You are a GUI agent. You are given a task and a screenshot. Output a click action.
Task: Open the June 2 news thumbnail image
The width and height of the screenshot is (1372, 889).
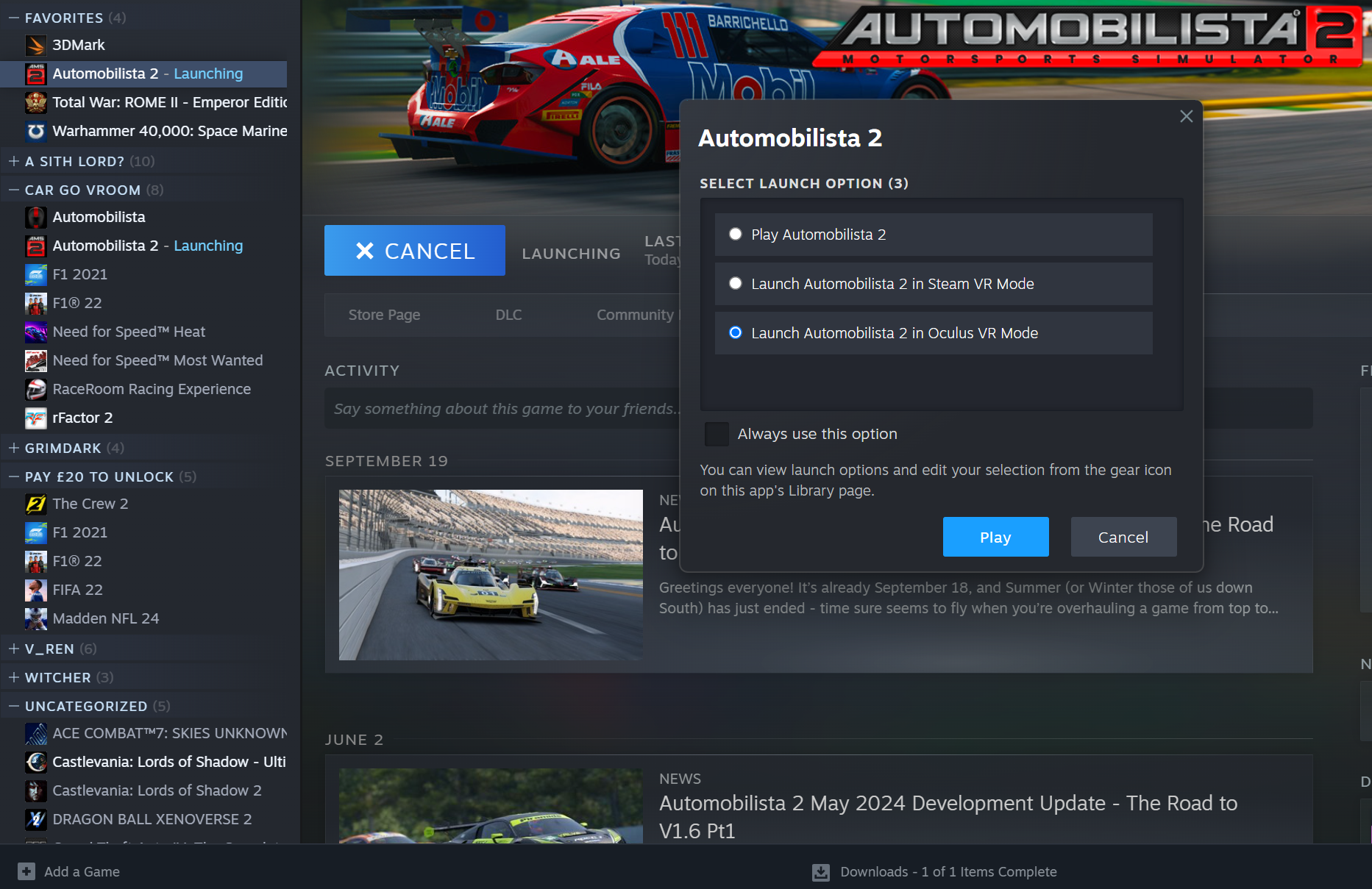tap(491, 806)
